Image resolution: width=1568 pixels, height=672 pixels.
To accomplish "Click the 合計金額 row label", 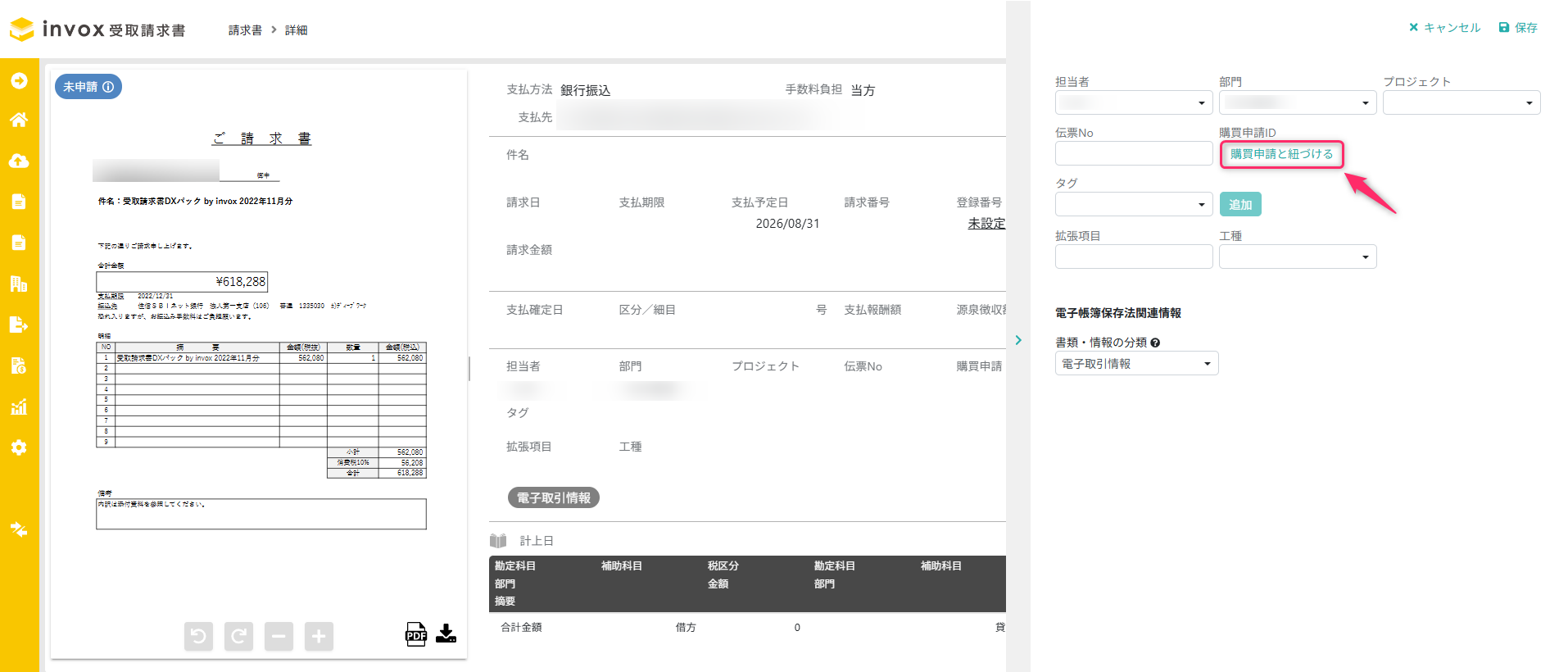I will (x=521, y=627).
